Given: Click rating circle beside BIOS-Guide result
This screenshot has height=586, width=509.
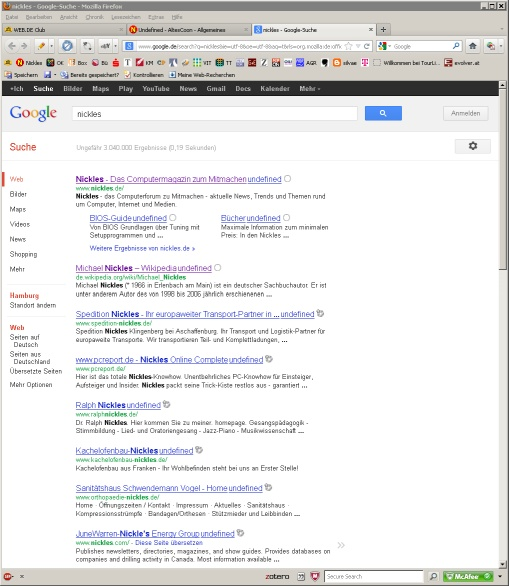Looking at the screenshot, I should [x=172, y=218].
